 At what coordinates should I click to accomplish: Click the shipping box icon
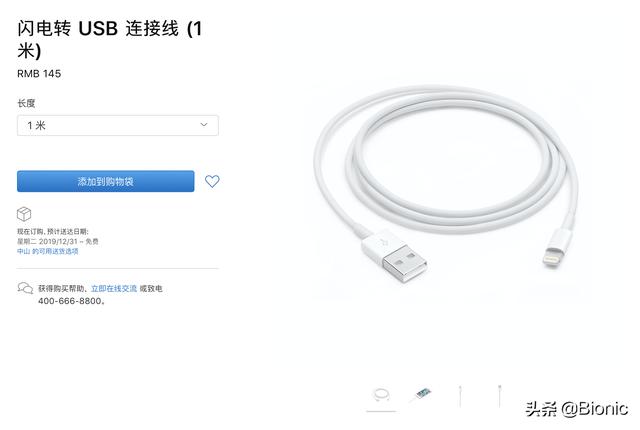(24, 214)
